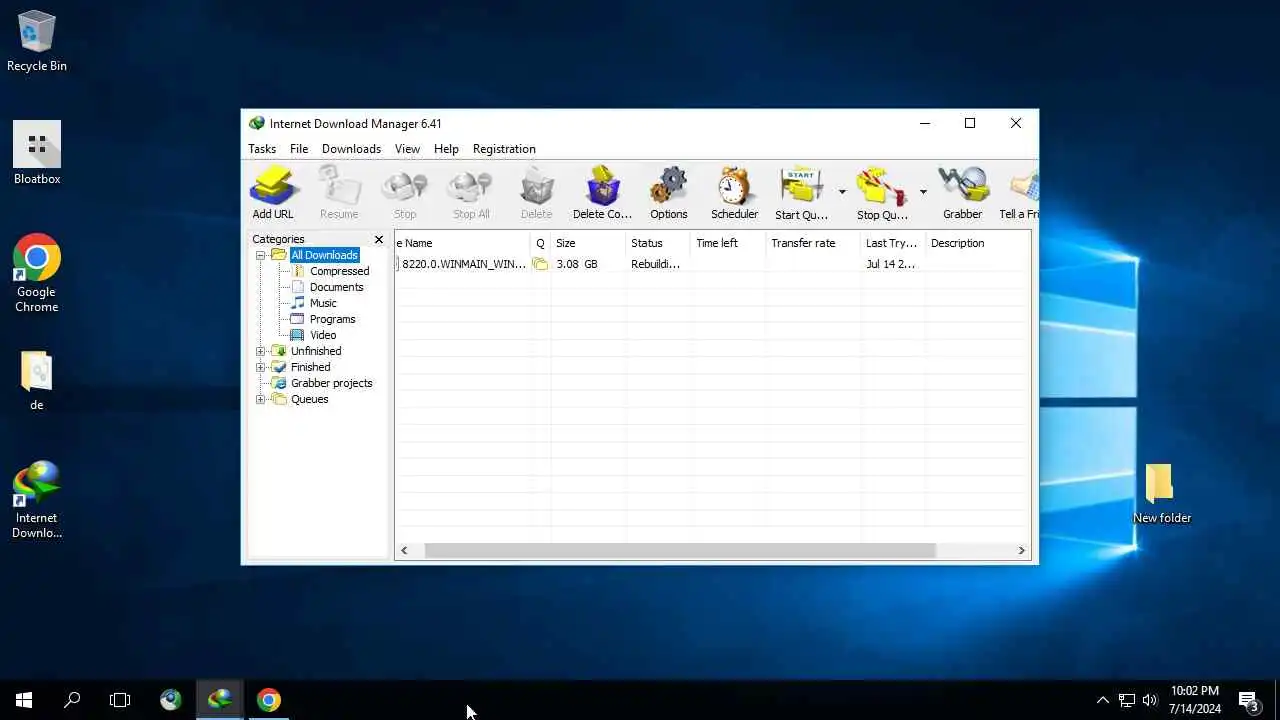This screenshot has height=720, width=1280.
Task: Select the 8220.0.WINMAIN_WIN download row
Action: tap(712, 264)
